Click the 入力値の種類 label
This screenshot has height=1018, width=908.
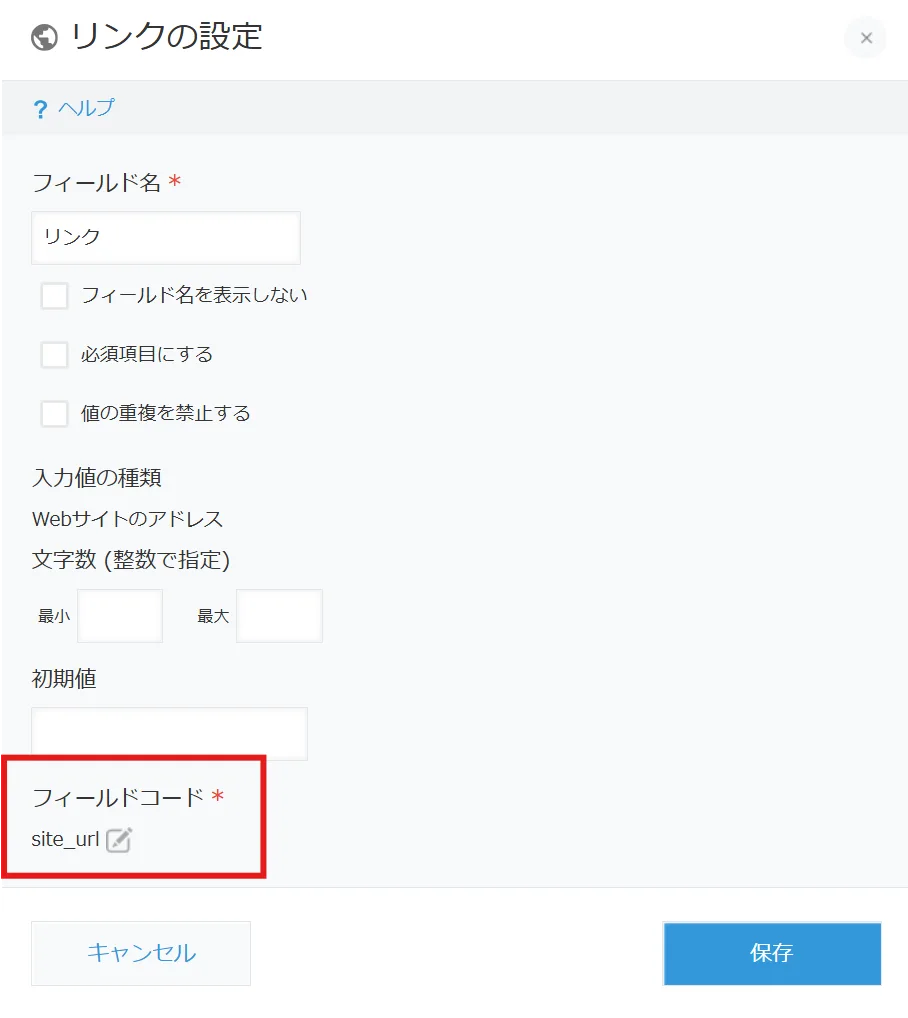coord(97,478)
